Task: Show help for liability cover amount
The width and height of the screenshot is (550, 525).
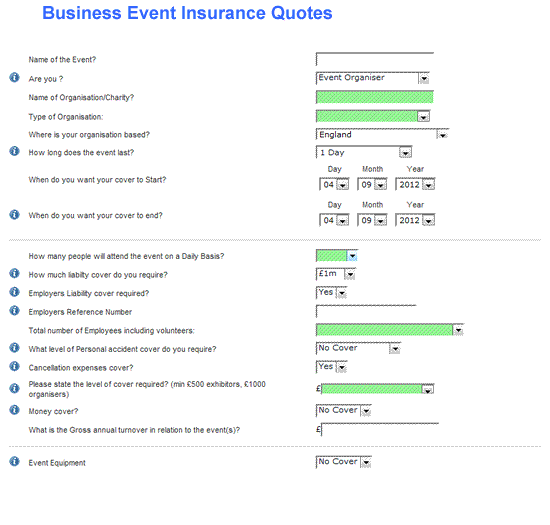Action: click(x=14, y=273)
